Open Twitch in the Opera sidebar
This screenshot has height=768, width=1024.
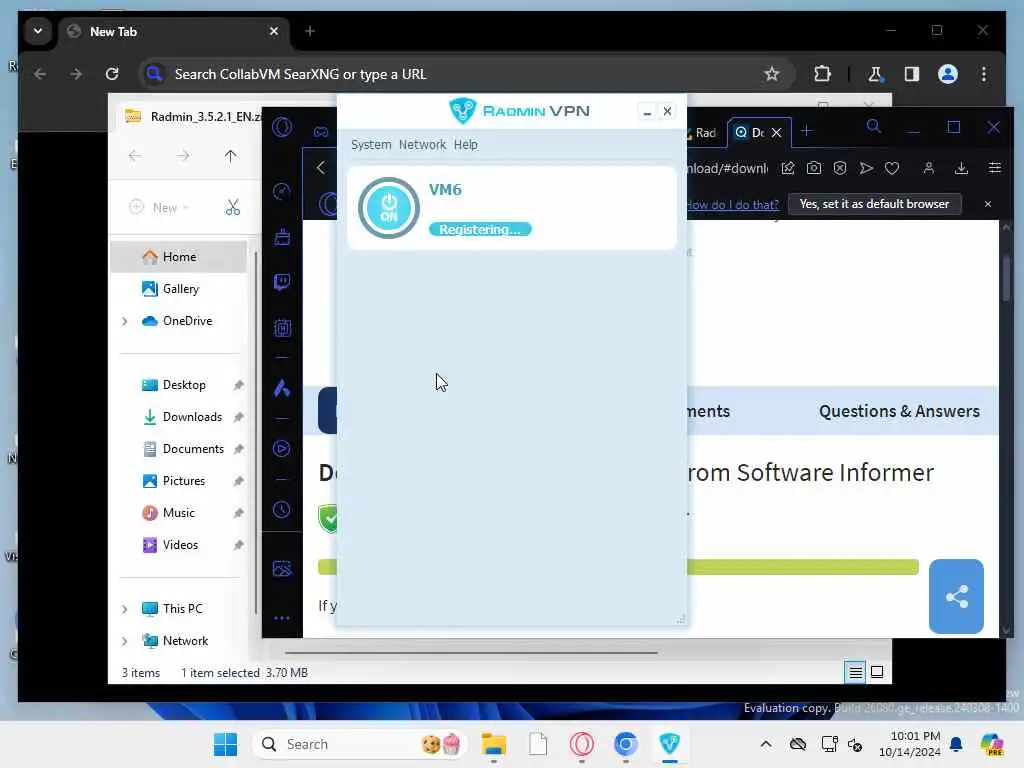pos(282,282)
